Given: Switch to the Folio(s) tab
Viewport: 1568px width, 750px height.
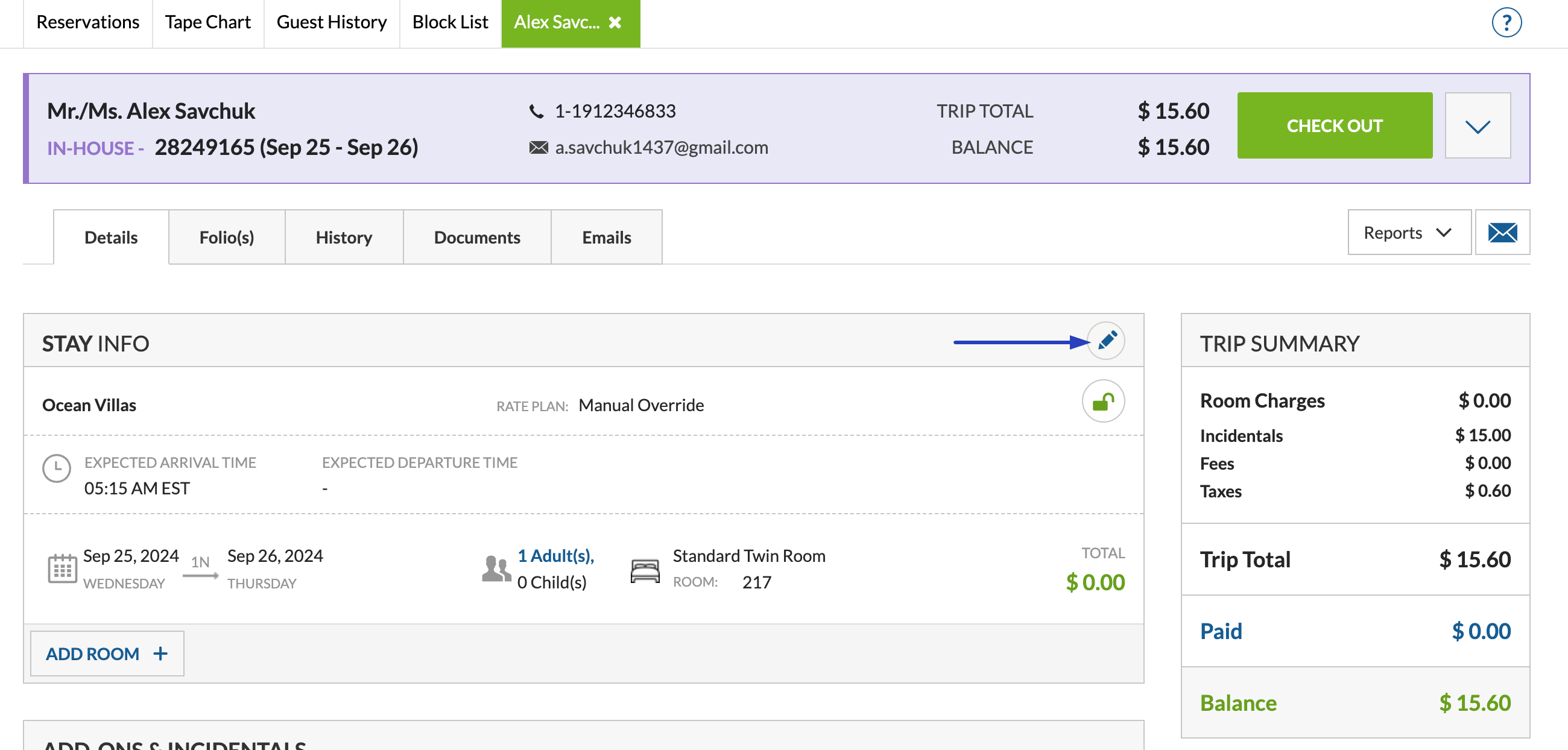Looking at the screenshot, I should point(226,237).
